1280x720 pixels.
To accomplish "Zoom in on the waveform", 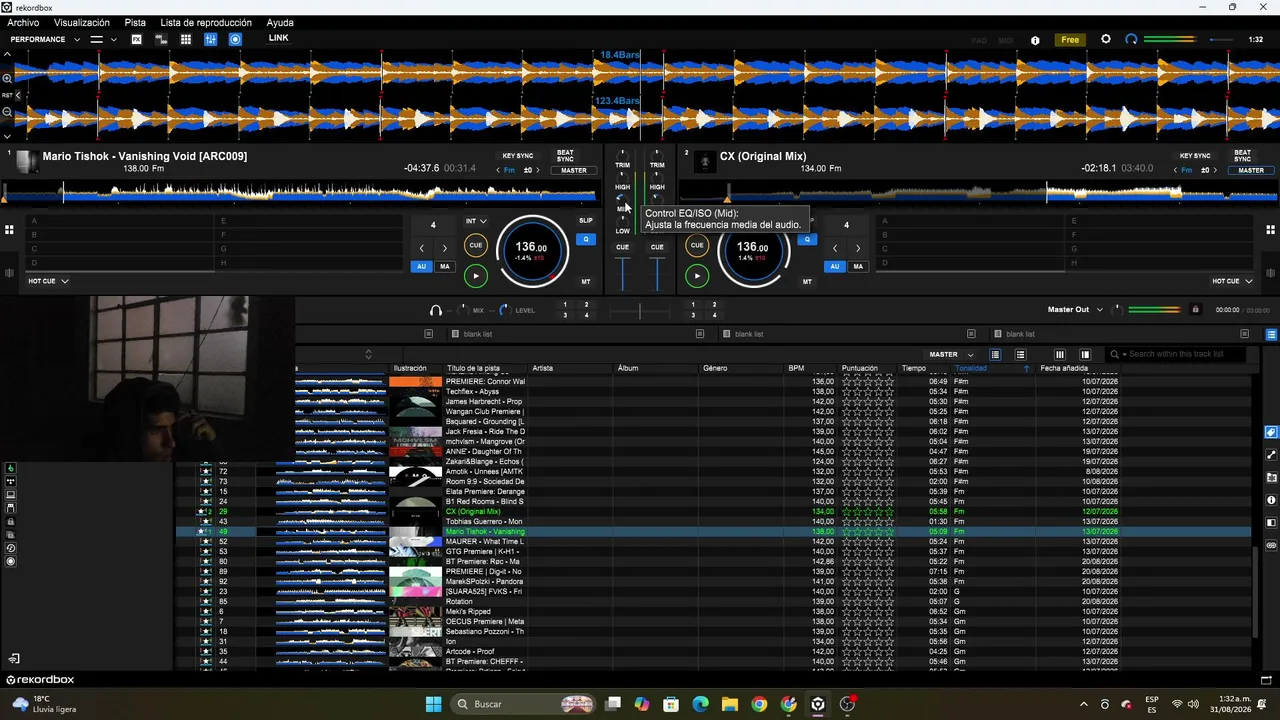I will tap(7, 78).
